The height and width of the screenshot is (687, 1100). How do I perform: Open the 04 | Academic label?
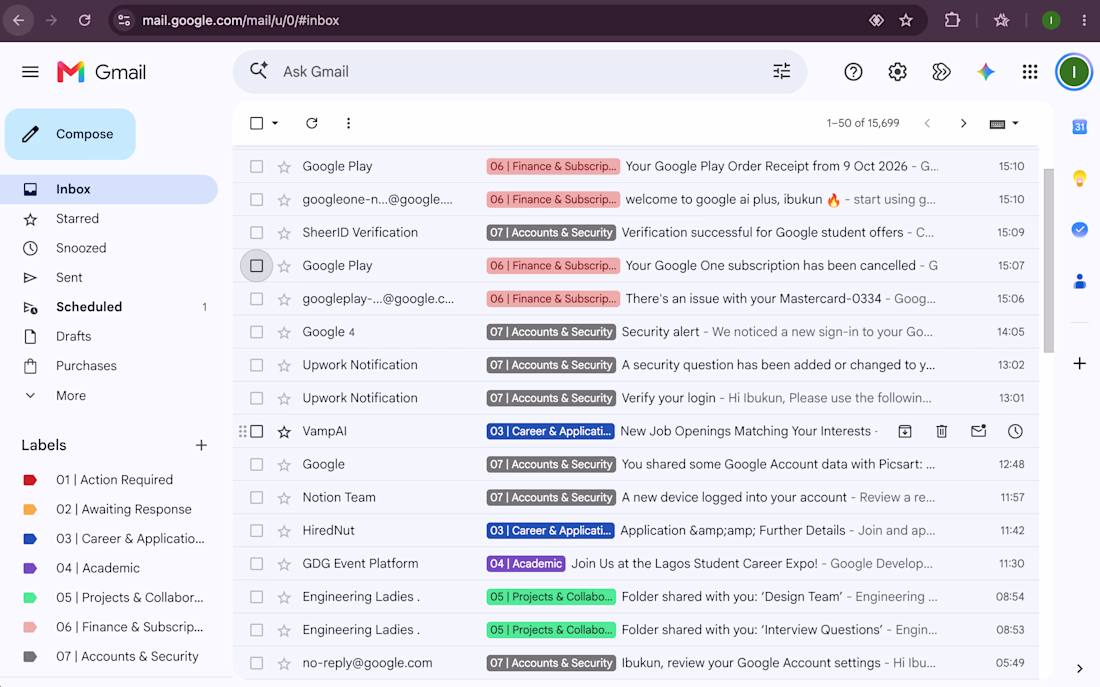[x=98, y=568]
